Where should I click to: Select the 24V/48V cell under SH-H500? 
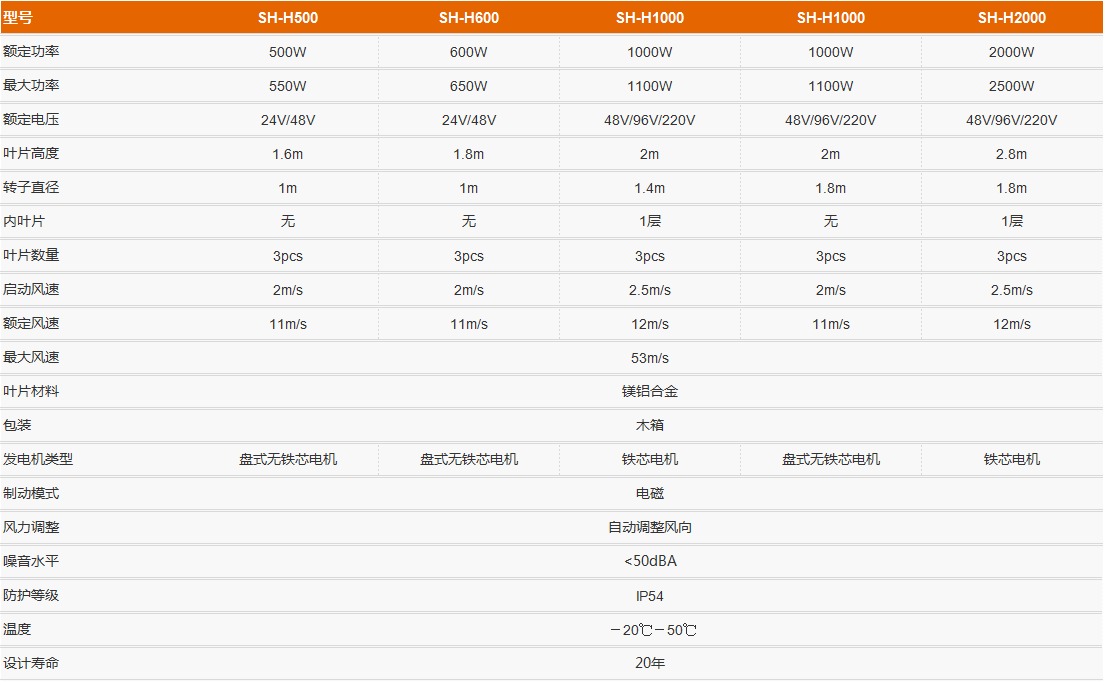pos(288,120)
